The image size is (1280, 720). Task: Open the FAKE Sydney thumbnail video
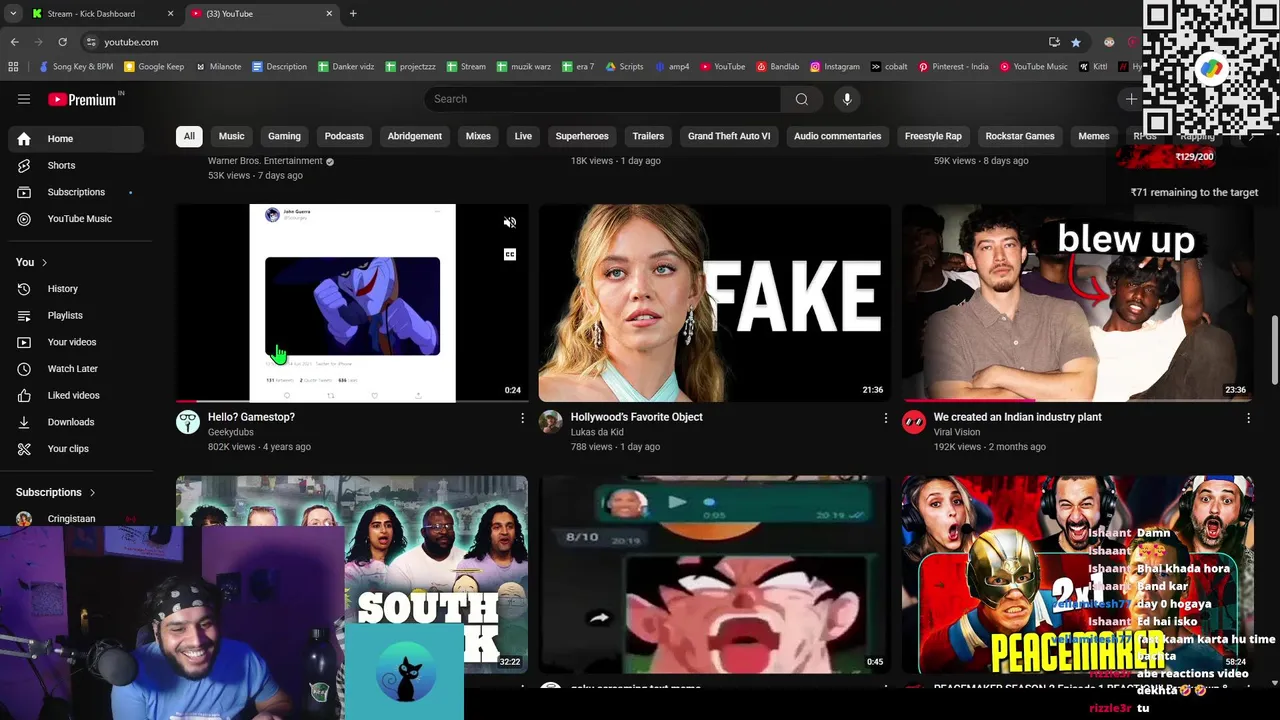coord(714,303)
